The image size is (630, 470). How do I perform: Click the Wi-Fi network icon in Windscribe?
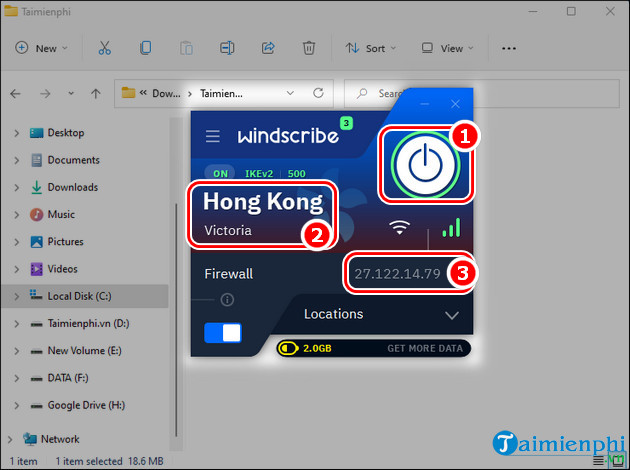click(399, 227)
